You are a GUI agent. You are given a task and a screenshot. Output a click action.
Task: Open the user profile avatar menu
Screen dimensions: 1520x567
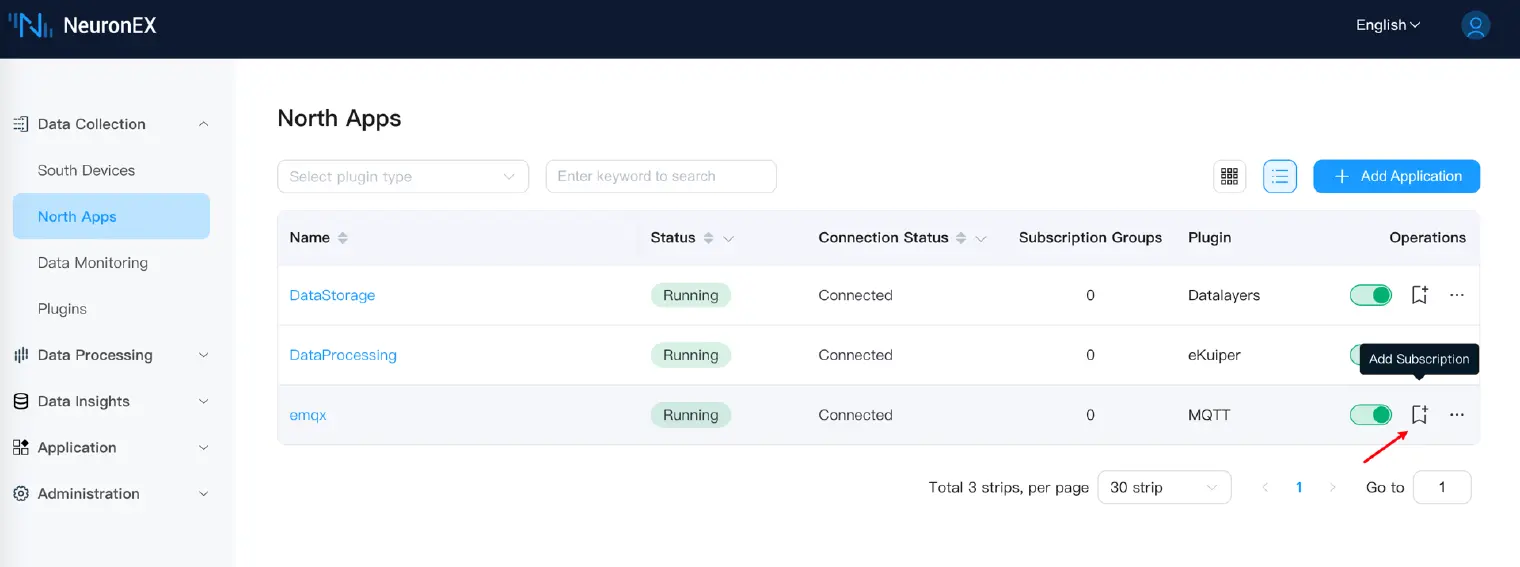pyautogui.click(x=1475, y=25)
